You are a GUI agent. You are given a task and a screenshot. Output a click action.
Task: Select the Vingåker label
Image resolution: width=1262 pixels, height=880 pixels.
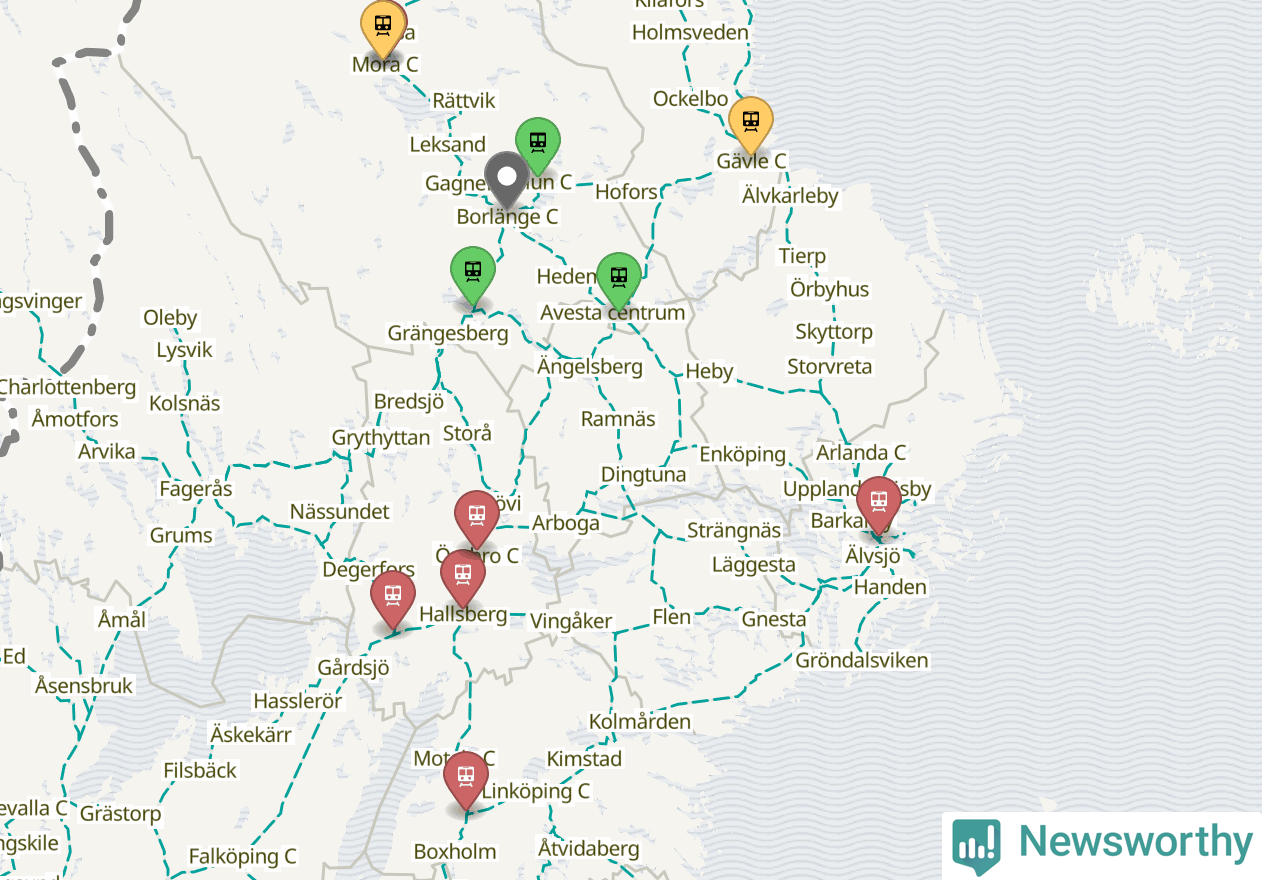[571, 621]
